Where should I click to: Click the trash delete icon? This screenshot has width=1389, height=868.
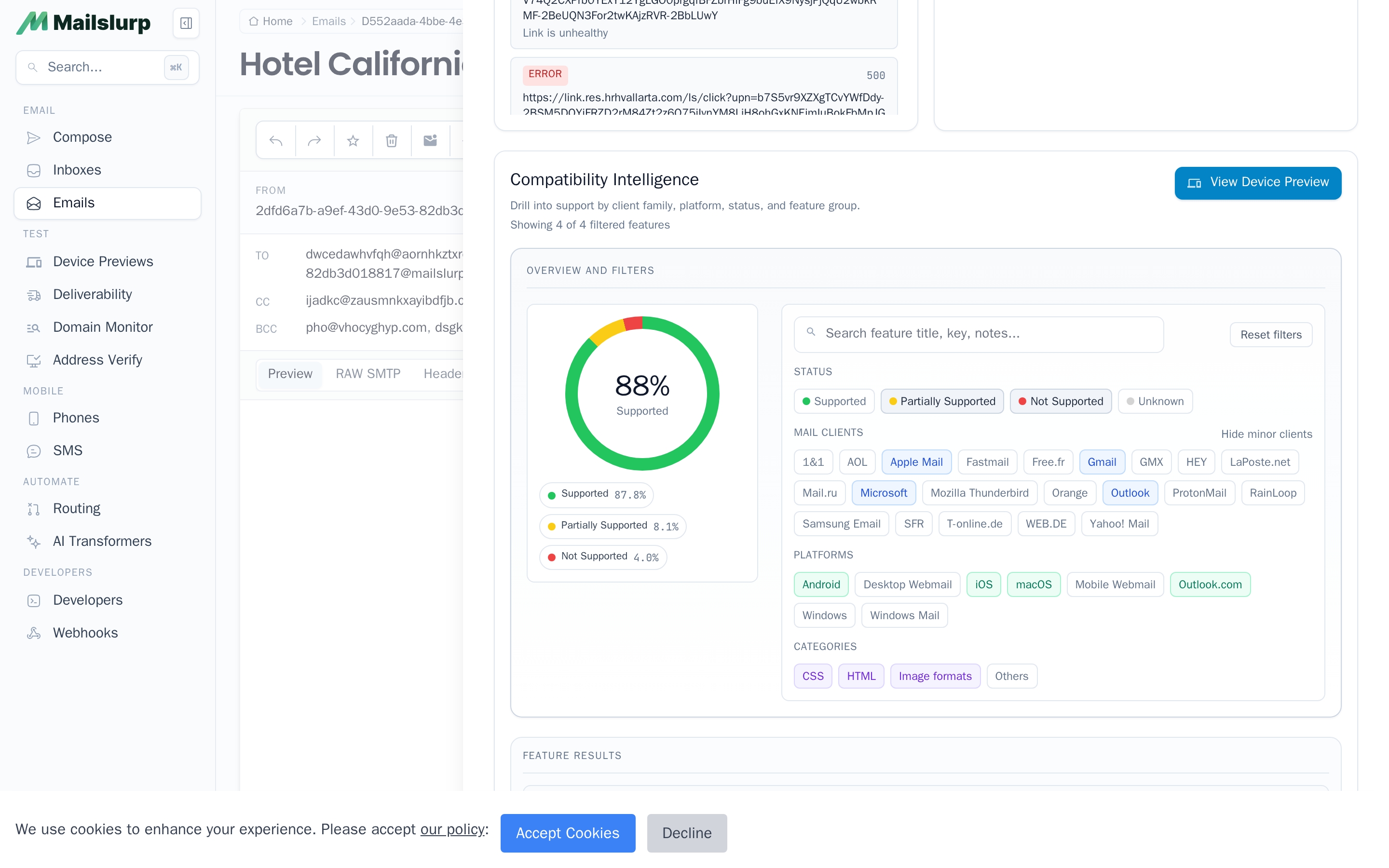(392, 141)
